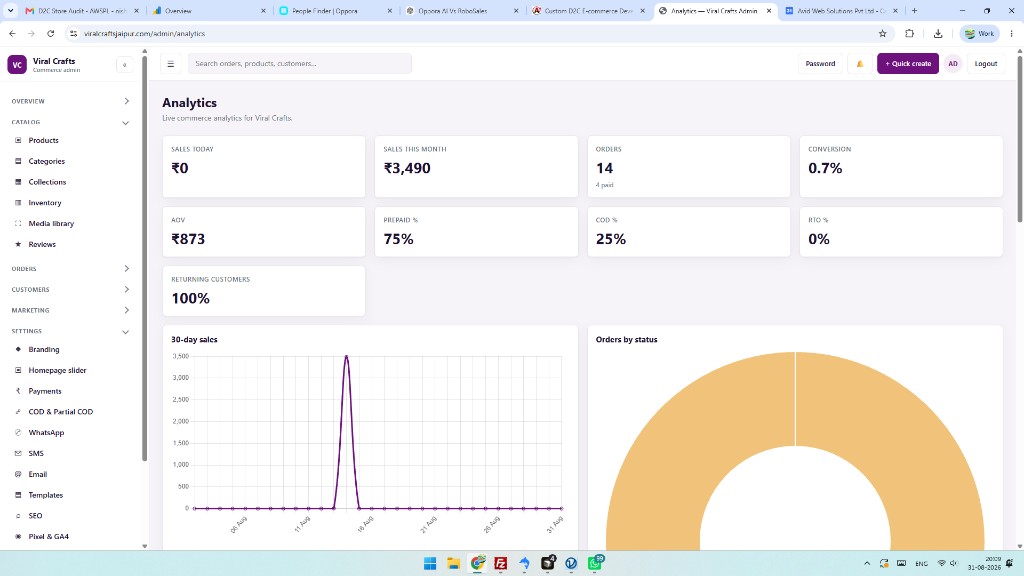1024x576 pixels.
Task: Click the SEO sidebar icon
Action: tap(18, 516)
